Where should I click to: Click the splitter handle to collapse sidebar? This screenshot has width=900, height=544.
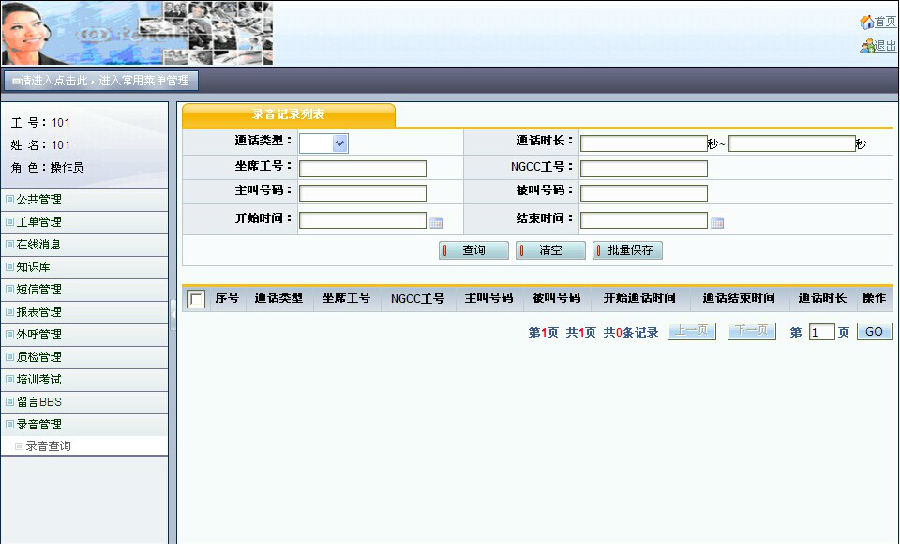(x=173, y=310)
